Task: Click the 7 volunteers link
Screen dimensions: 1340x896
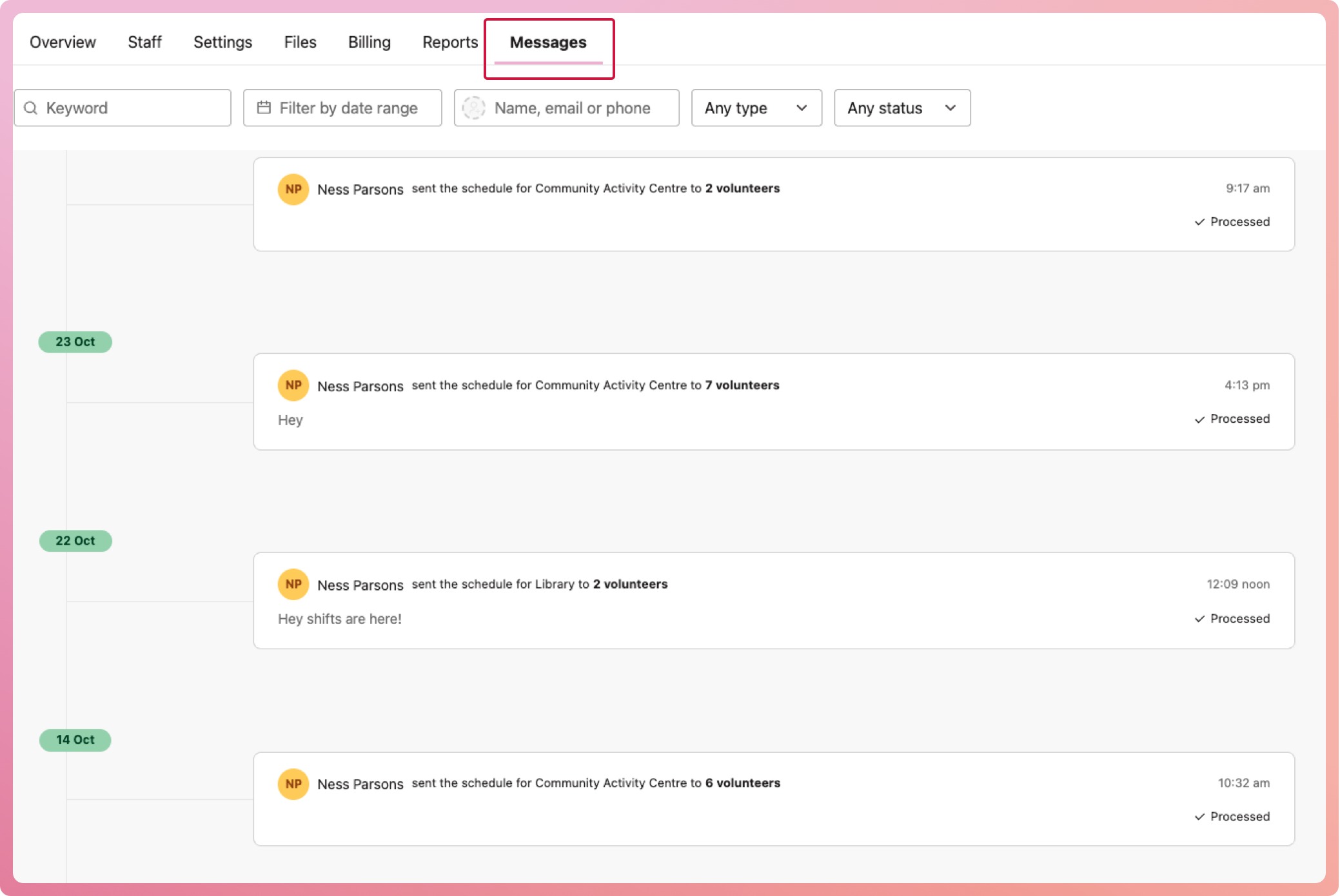Action: coord(742,385)
